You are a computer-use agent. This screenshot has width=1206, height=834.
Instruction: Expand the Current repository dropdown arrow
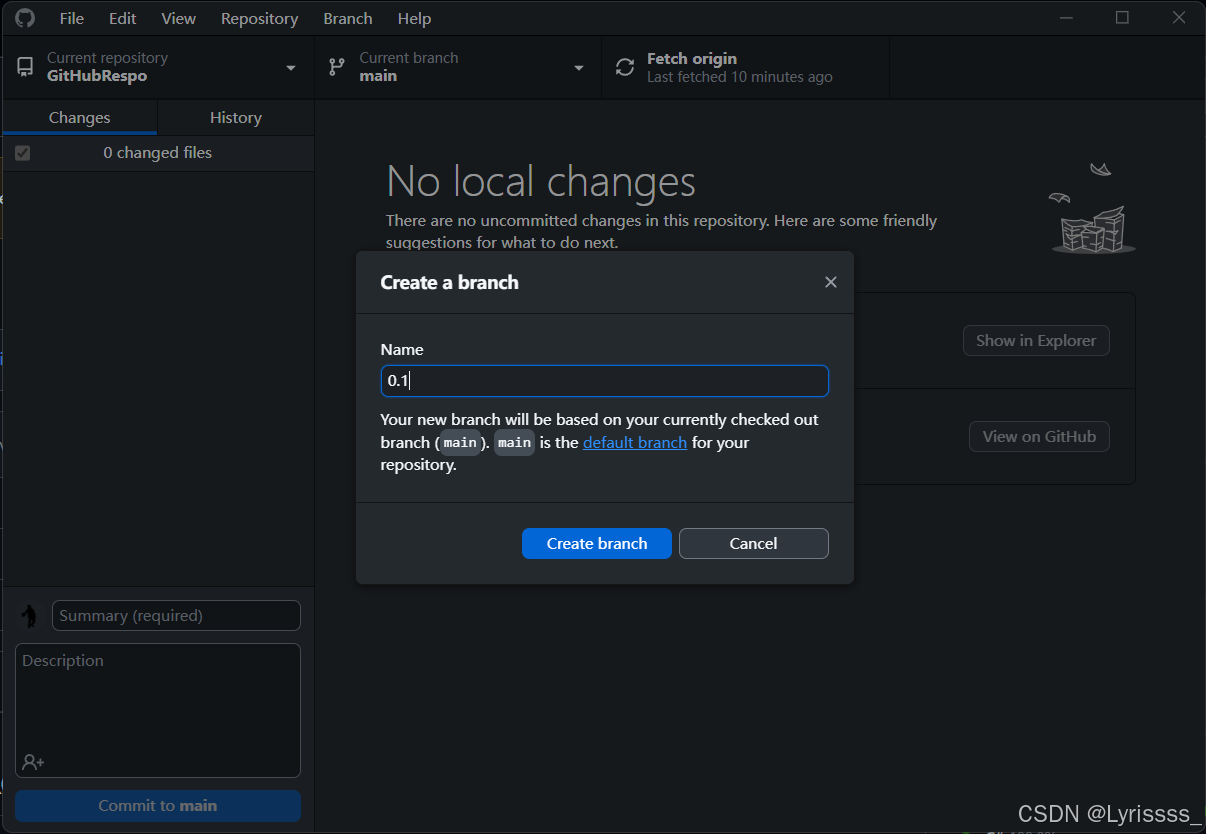pyautogui.click(x=291, y=68)
